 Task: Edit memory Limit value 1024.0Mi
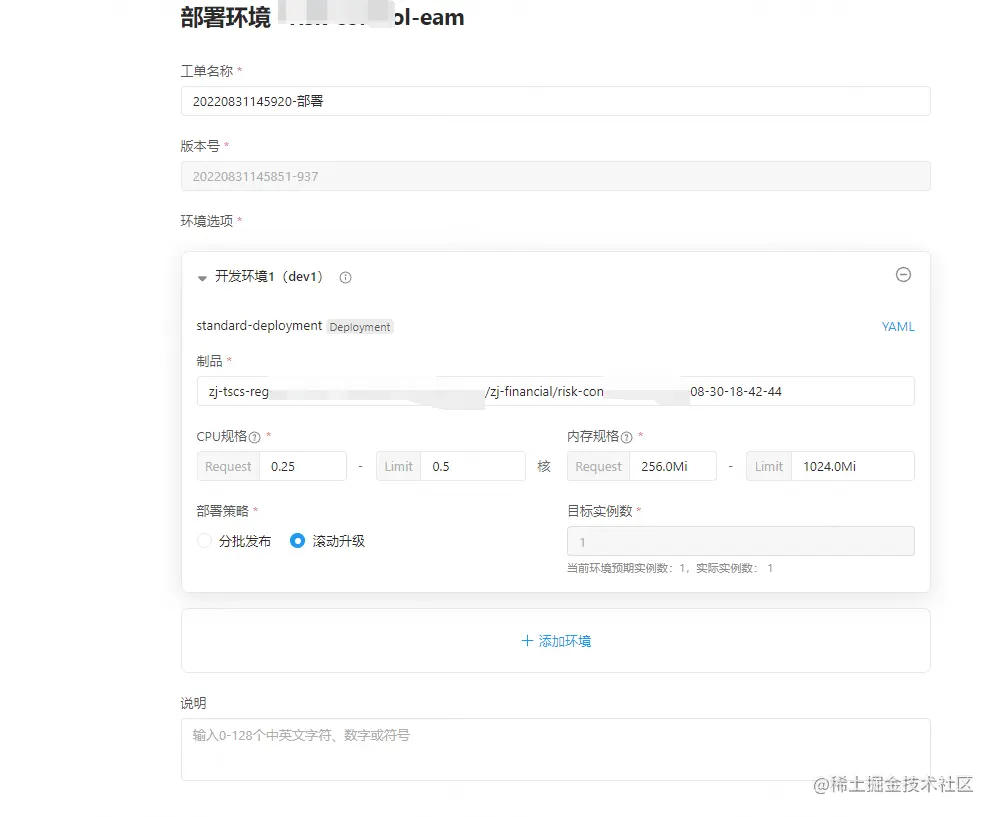click(x=853, y=466)
